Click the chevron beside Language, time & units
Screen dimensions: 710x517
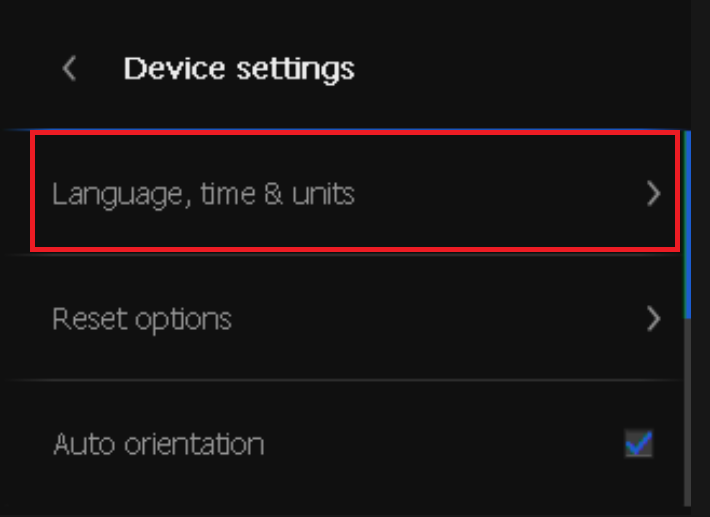pos(653,193)
